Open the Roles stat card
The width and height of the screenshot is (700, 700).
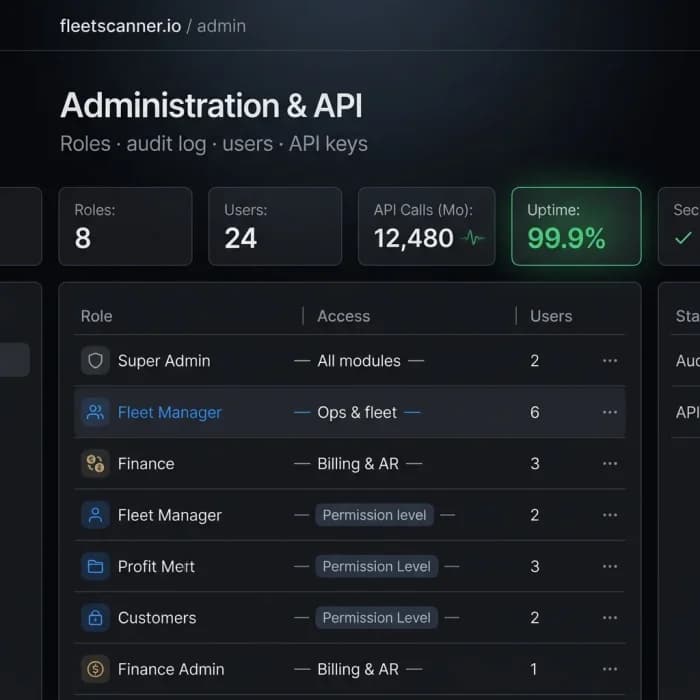[125, 226]
